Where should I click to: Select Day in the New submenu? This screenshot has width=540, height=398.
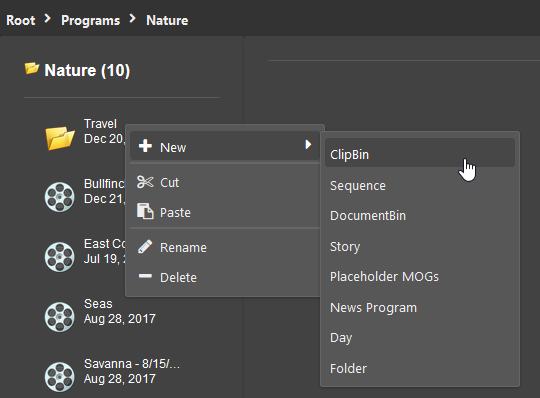[x=420, y=337]
